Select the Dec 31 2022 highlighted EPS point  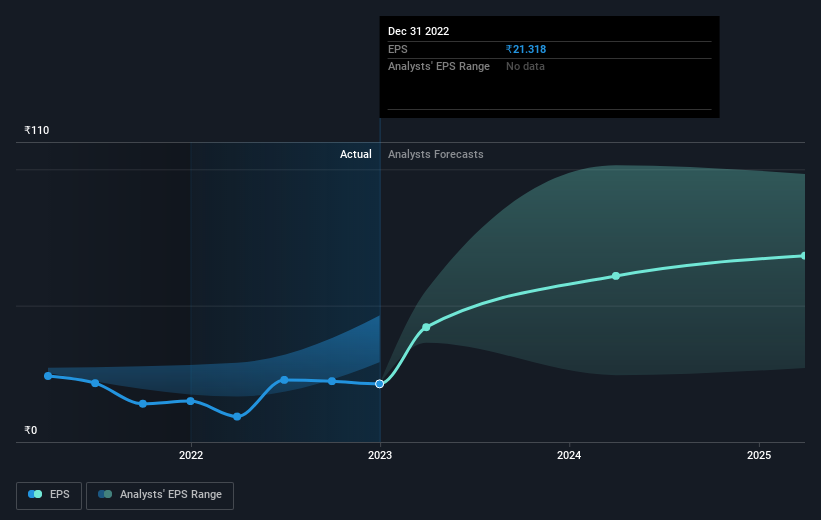(x=380, y=384)
